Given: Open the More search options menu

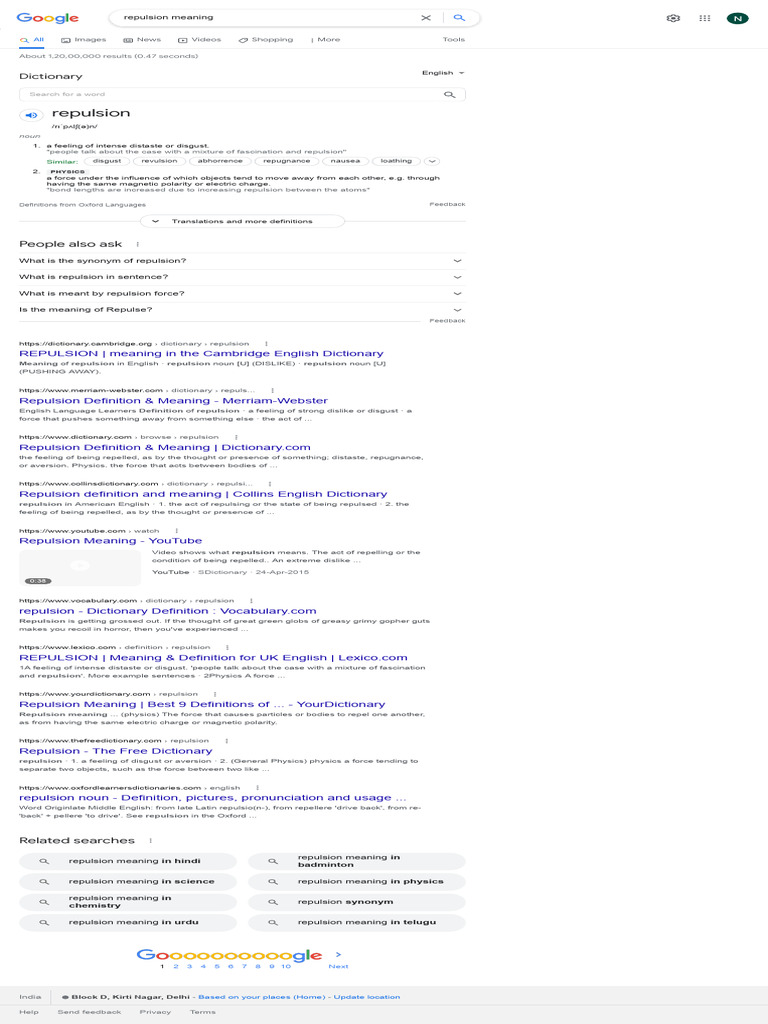Looking at the screenshot, I should pyautogui.click(x=325, y=40).
